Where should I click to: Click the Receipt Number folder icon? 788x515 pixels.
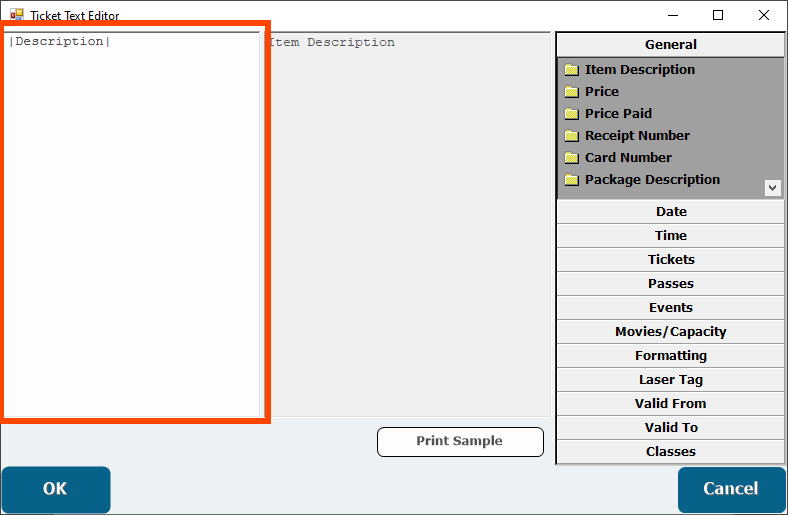572,136
